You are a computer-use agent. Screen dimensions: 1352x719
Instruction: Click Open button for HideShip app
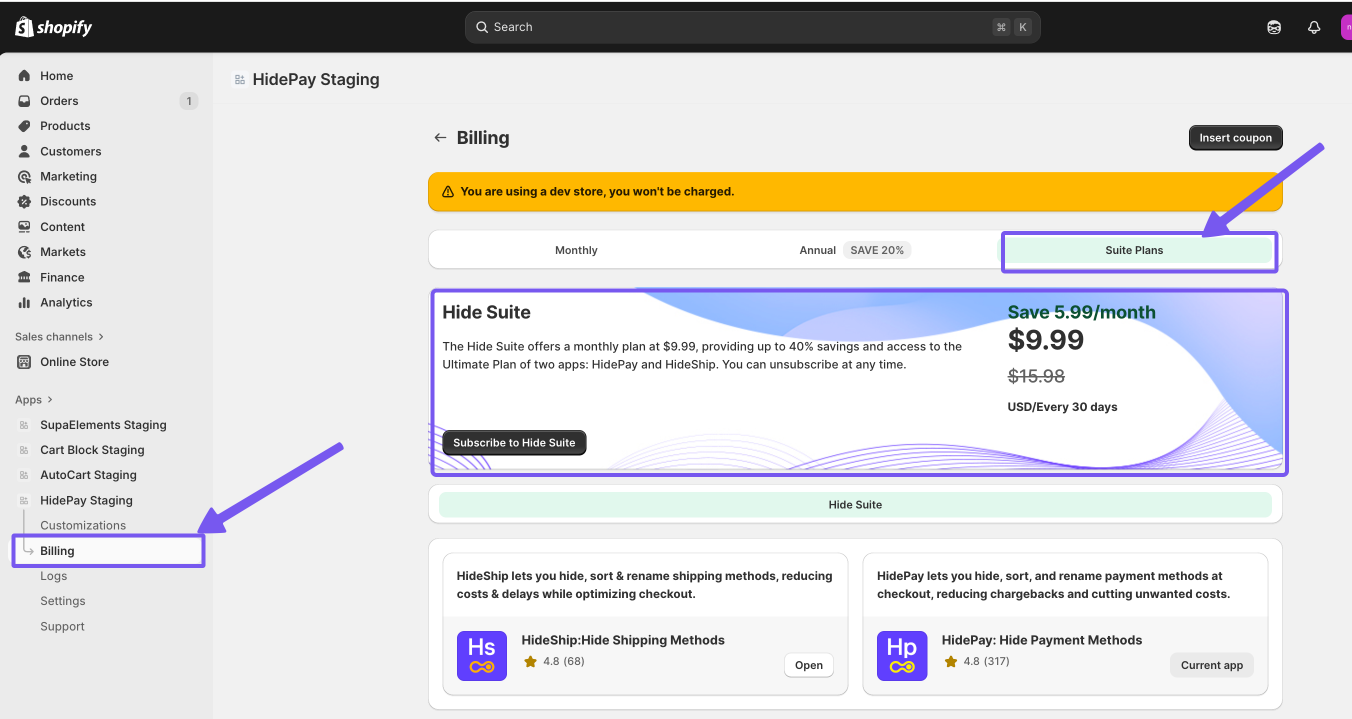point(808,665)
